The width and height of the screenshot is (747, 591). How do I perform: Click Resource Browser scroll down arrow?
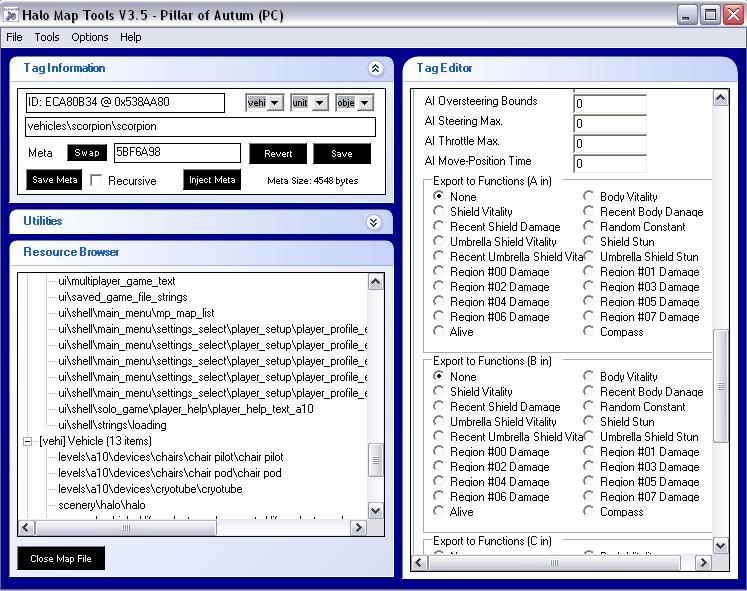point(375,511)
